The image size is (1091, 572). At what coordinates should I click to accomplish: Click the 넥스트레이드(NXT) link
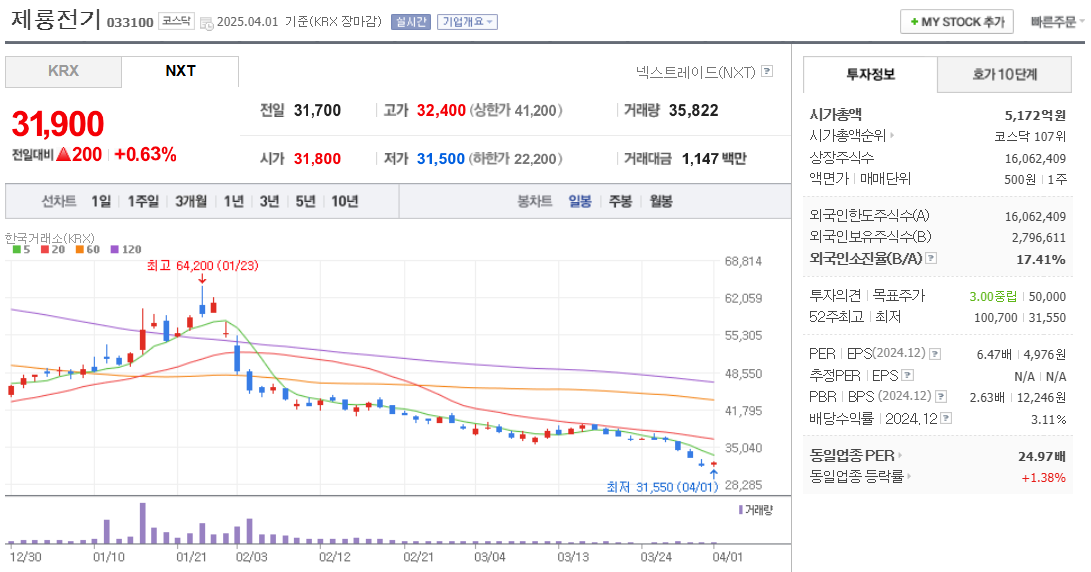(x=695, y=72)
